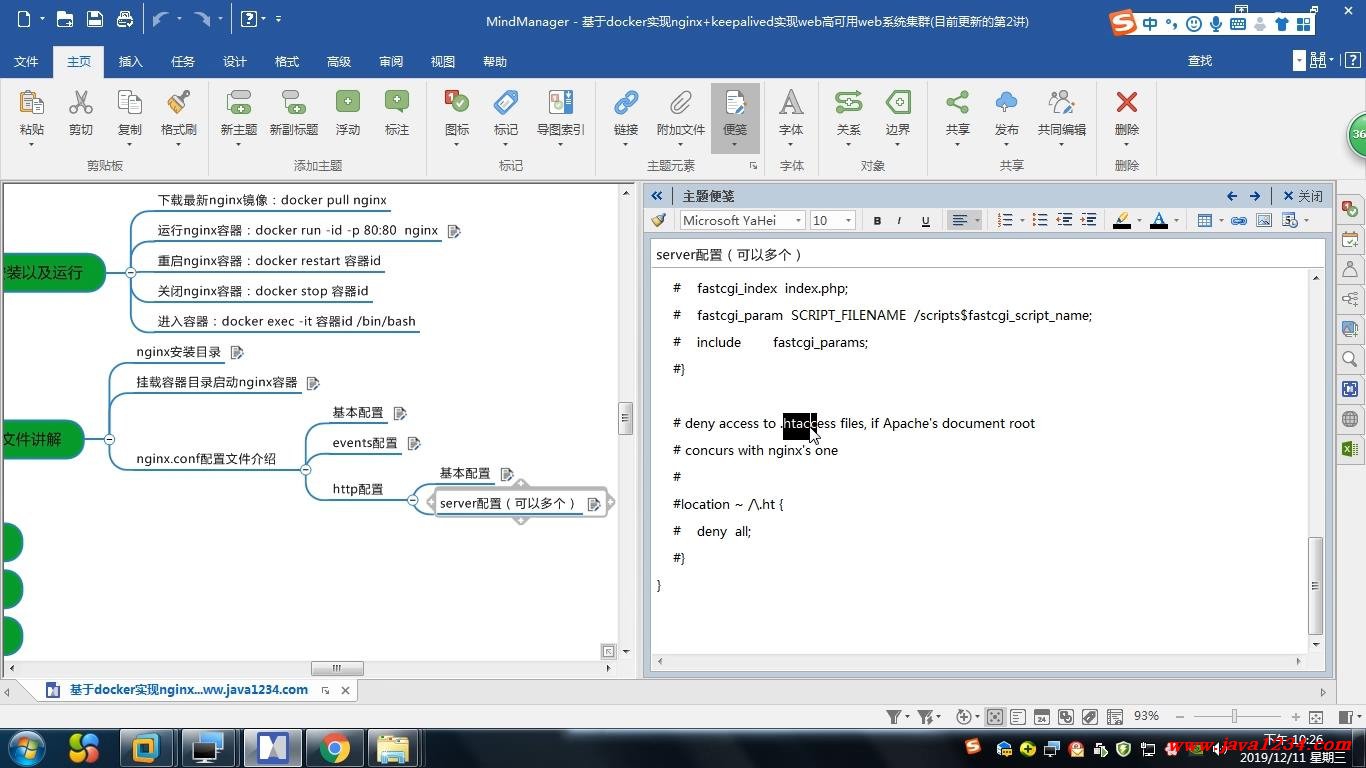1366x768 pixels.
Task: Toggle italic in notes toolbar
Action: (x=900, y=221)
